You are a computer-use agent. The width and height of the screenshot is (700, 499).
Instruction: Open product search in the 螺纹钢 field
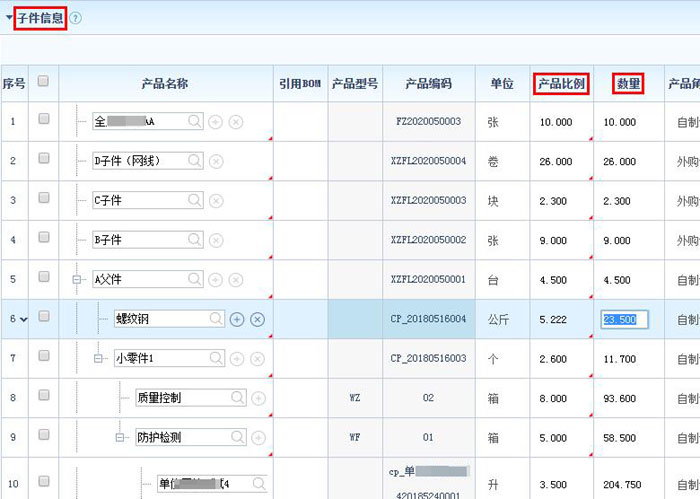[x=216, y=319]
